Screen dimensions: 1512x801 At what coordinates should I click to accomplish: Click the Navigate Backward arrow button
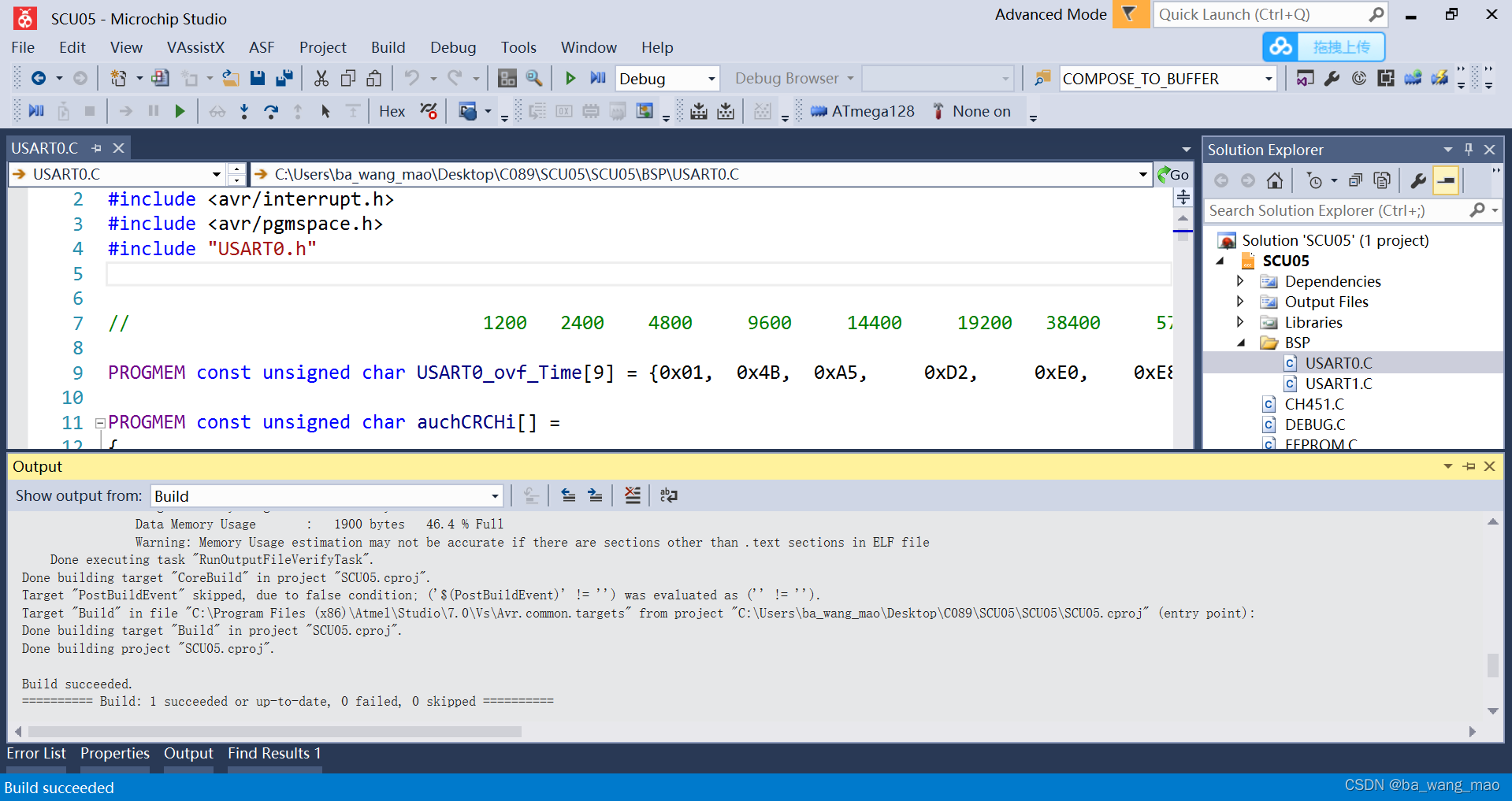[x=38, y=78]
